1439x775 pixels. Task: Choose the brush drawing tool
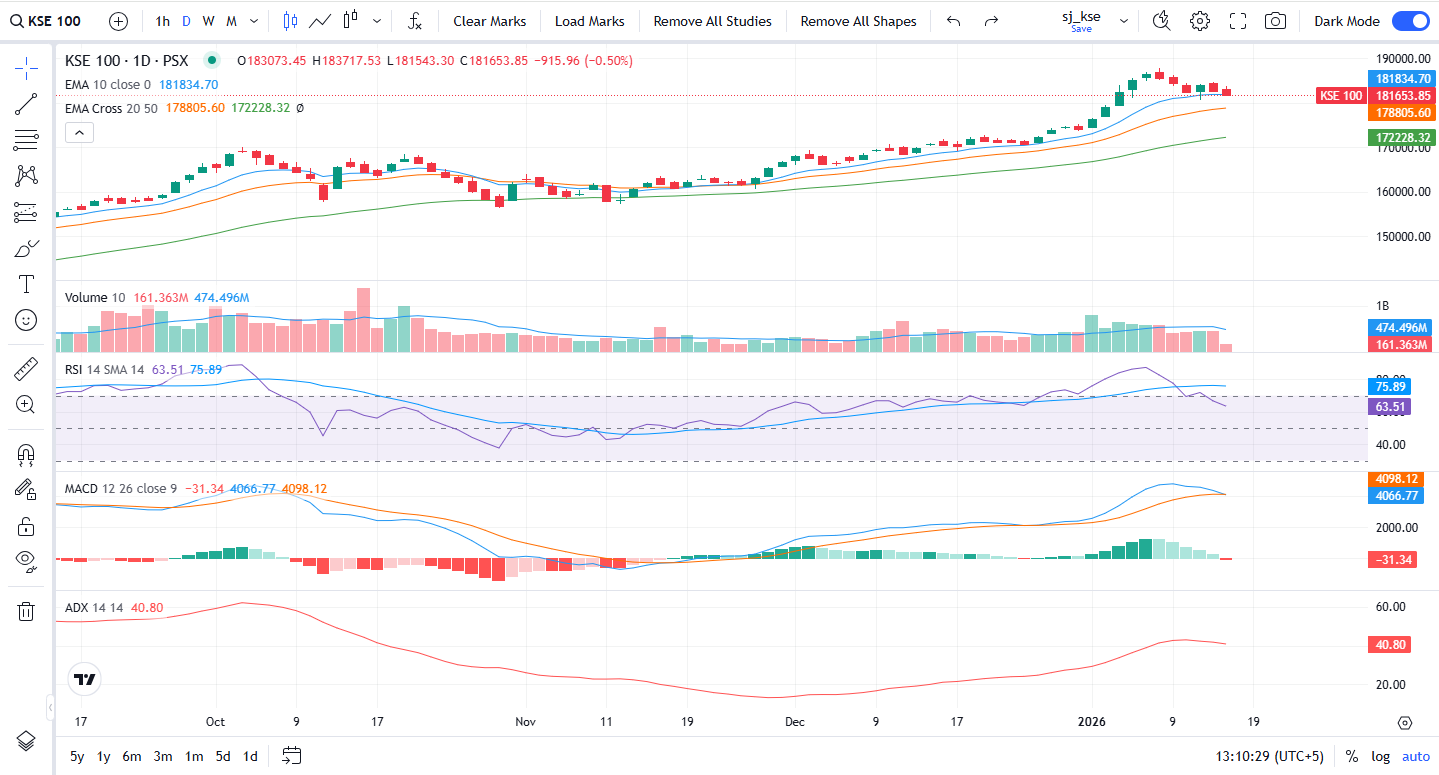point(26,248)
